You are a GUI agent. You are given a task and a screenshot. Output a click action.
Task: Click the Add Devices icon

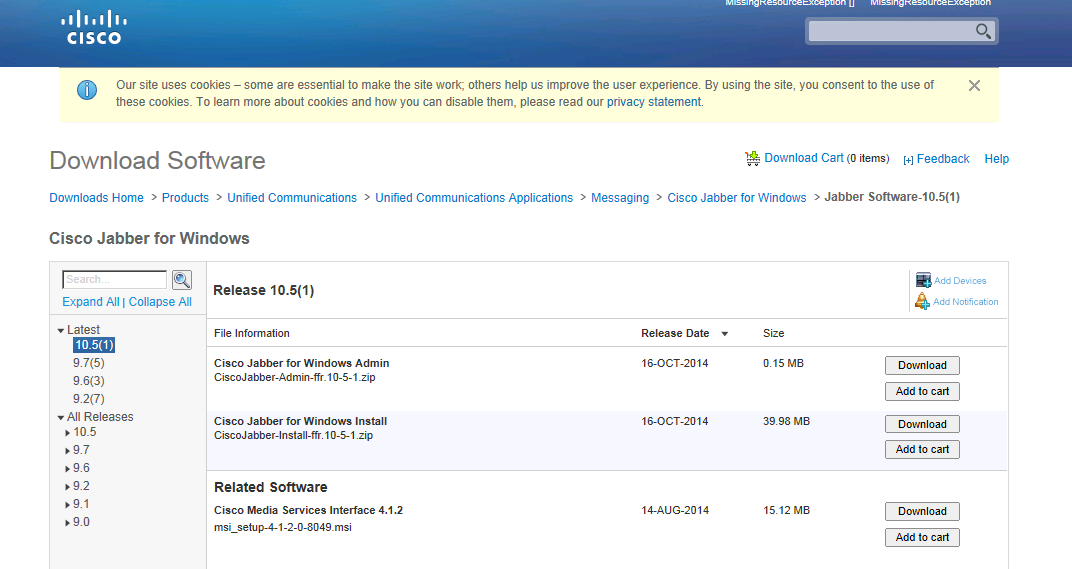924,280
